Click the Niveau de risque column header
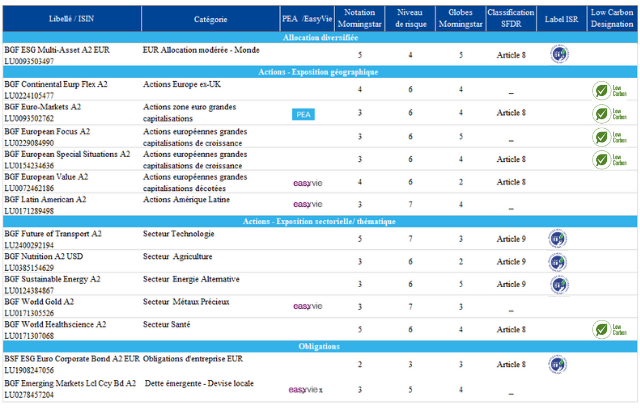This screenshot has width=640, height=410. pos(410,19)
